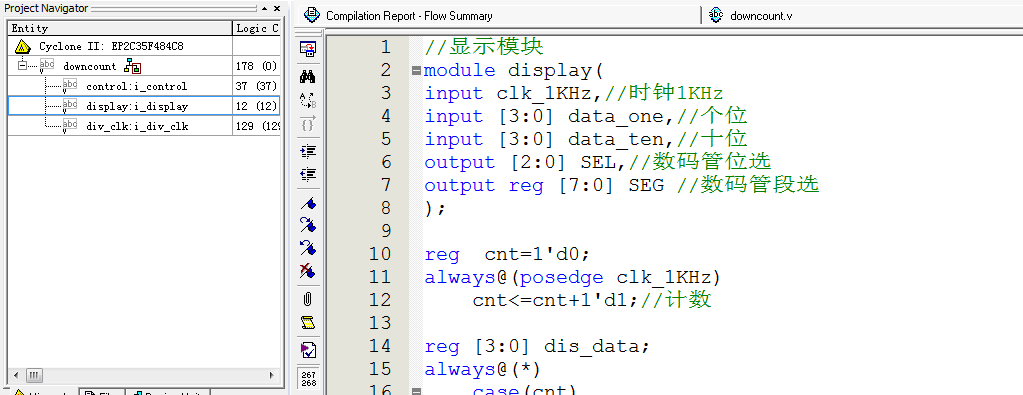Viewport: 1023px width, 395px height.
Task: Click line number 13 in the gutter
Action: 379,323
